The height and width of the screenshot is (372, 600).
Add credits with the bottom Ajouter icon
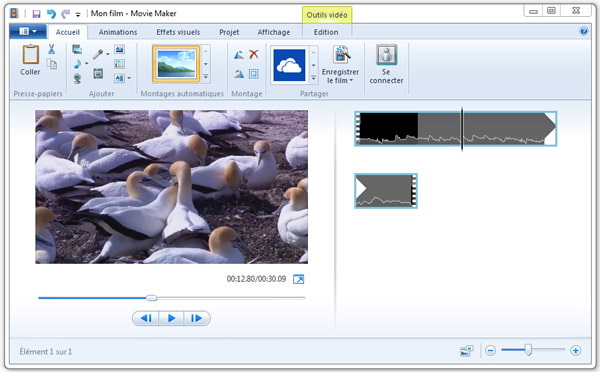click(x=119, y=78)
